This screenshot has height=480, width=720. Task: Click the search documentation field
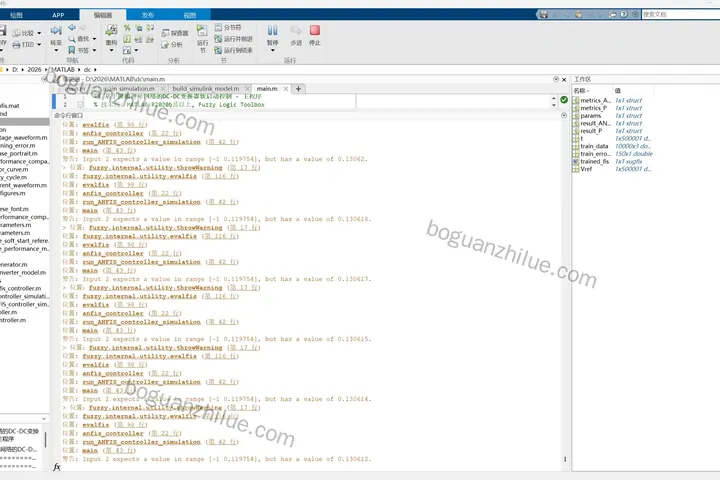coord(681,14)
